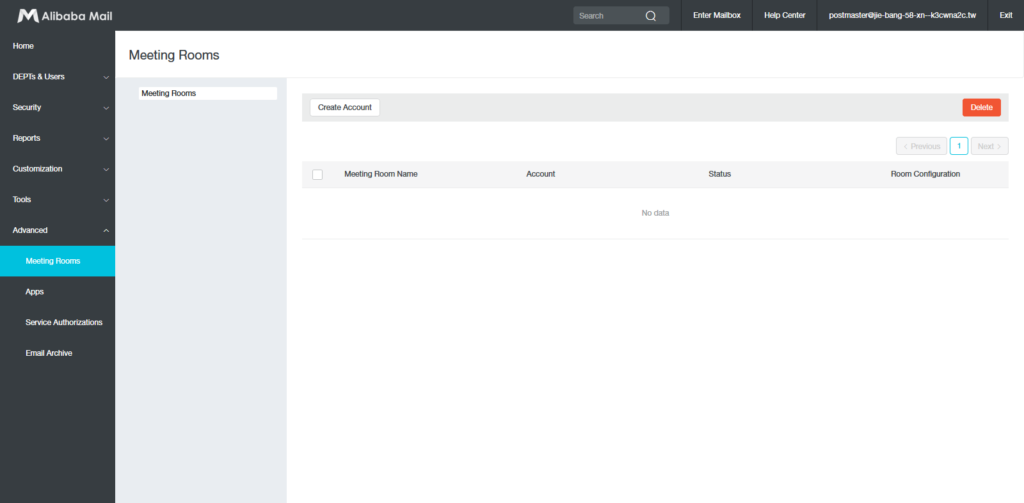Select Meeting Rooms in the sidebar
Image resolution: width=1024 pixels, height=503 pixels.
(57, 261)
